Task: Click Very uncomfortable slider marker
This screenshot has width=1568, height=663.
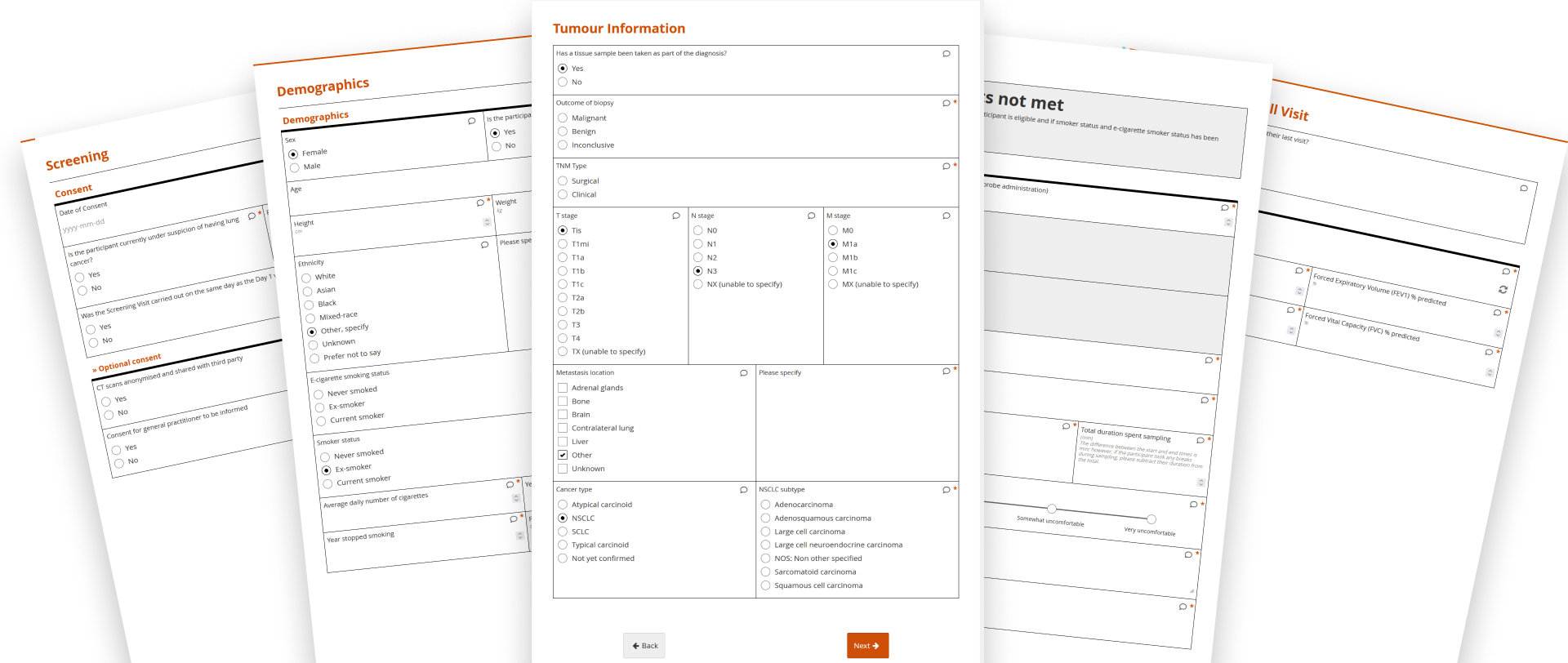Action: click(1151, 519)
